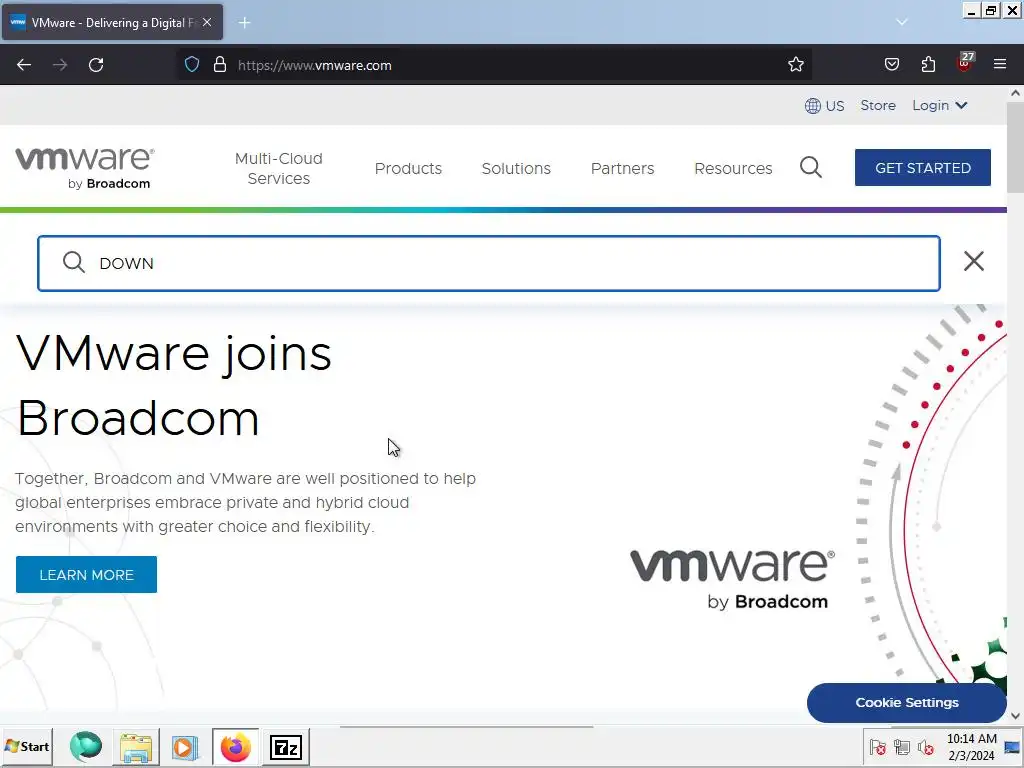
Task: Click the extension icon showing badge 27
Action: tap(965, 63)
